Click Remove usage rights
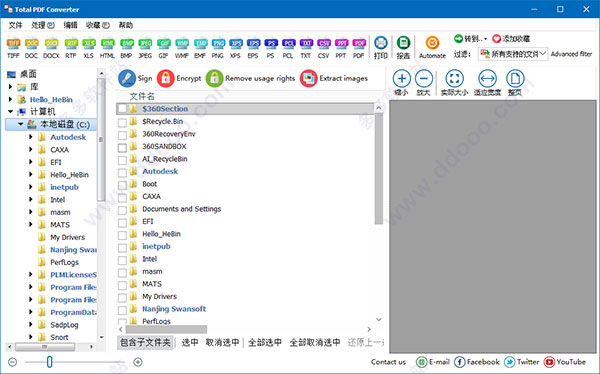The image size is (600, 374). [x=251, y=78]
